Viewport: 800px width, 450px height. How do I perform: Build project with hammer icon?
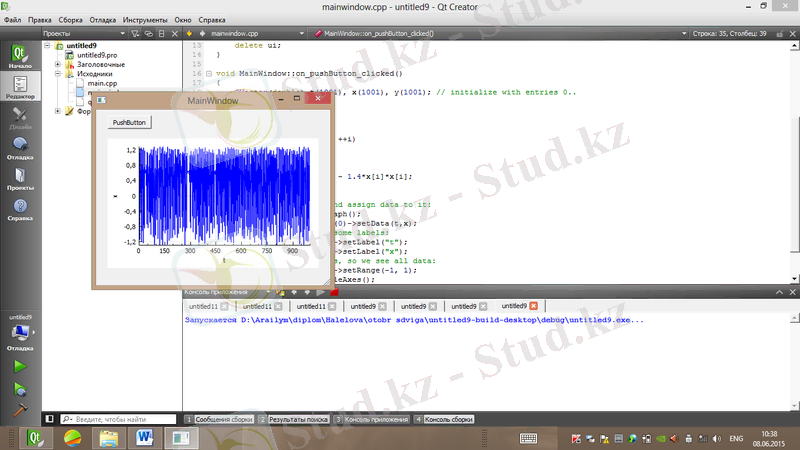point(19,410)
